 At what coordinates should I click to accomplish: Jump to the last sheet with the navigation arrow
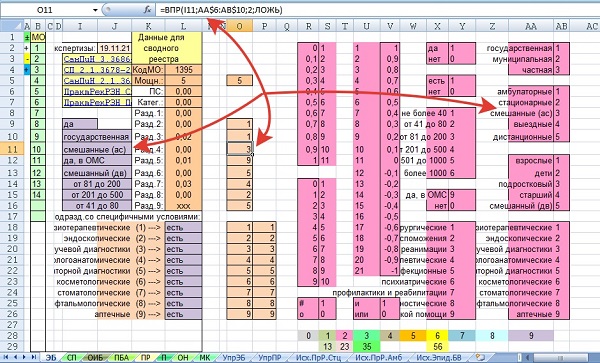pyautogui.click(x=34, y=357)
